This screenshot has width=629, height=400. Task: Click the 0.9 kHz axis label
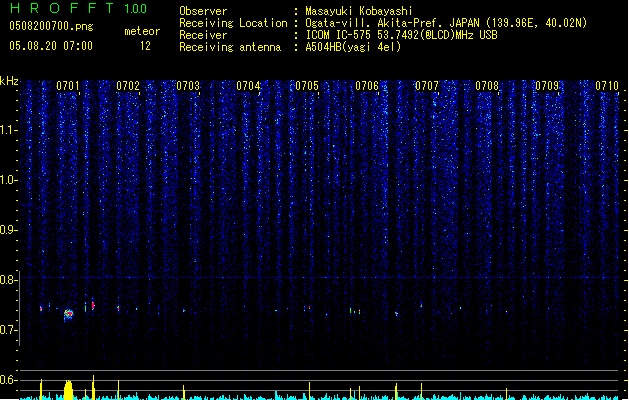click(x=9, y=230)
